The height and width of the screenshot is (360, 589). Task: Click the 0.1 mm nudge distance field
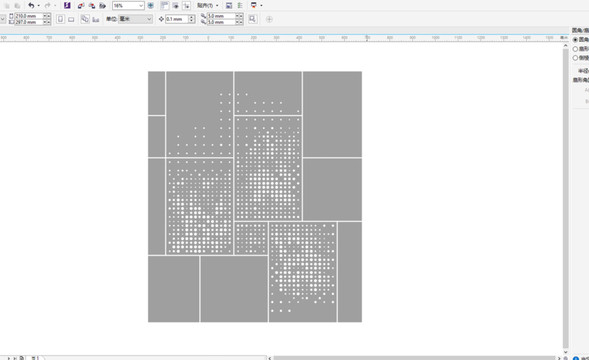(176, 19)
